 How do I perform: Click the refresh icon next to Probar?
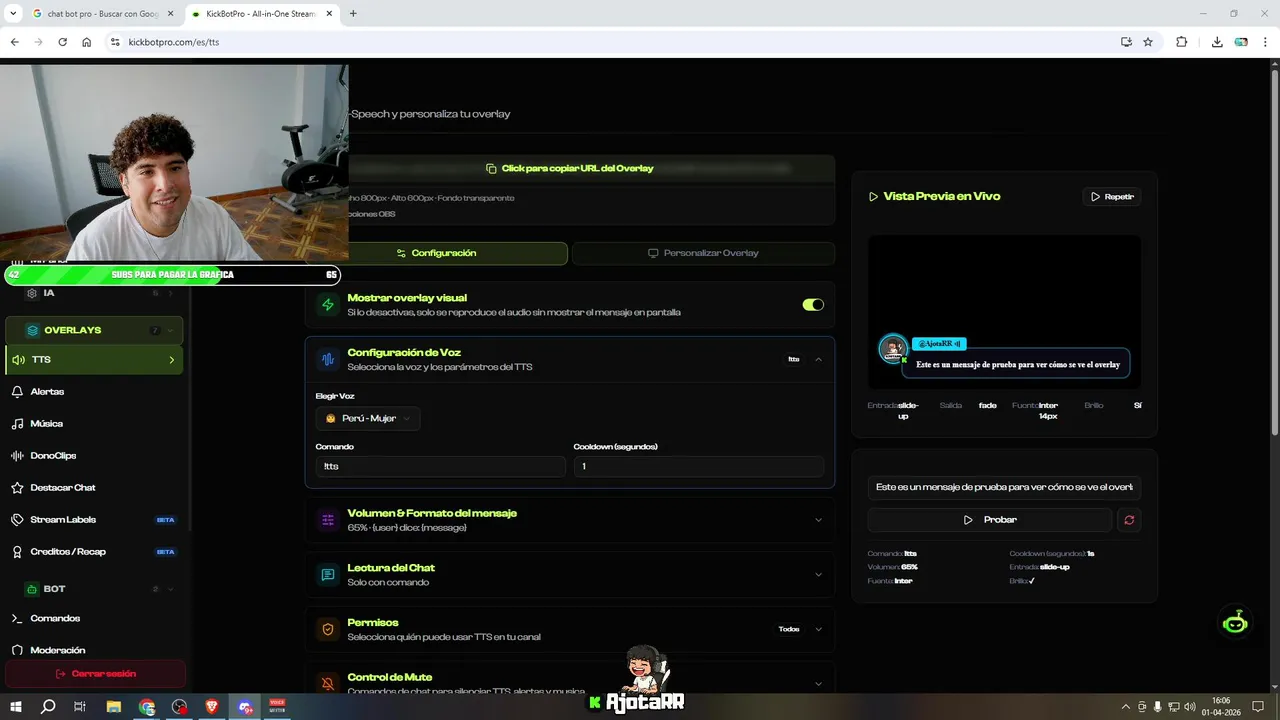click(x=1129, y=520)
